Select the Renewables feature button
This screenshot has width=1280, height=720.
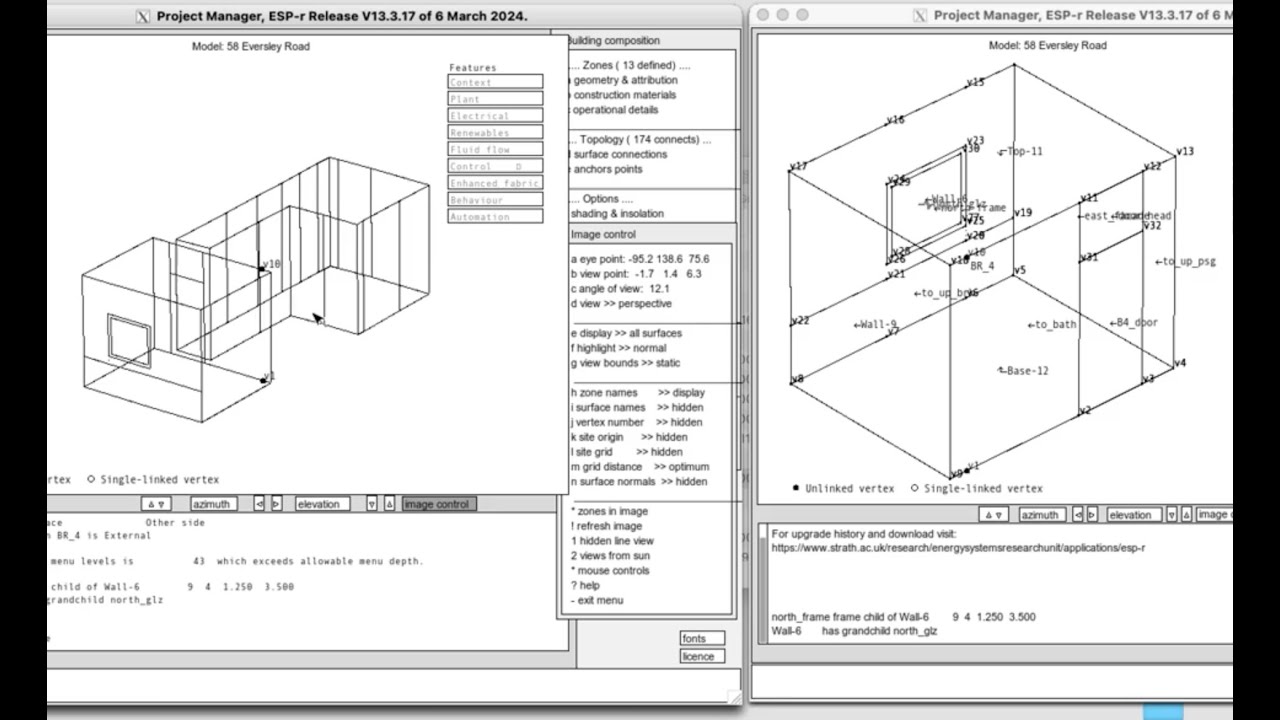(495, 133)
